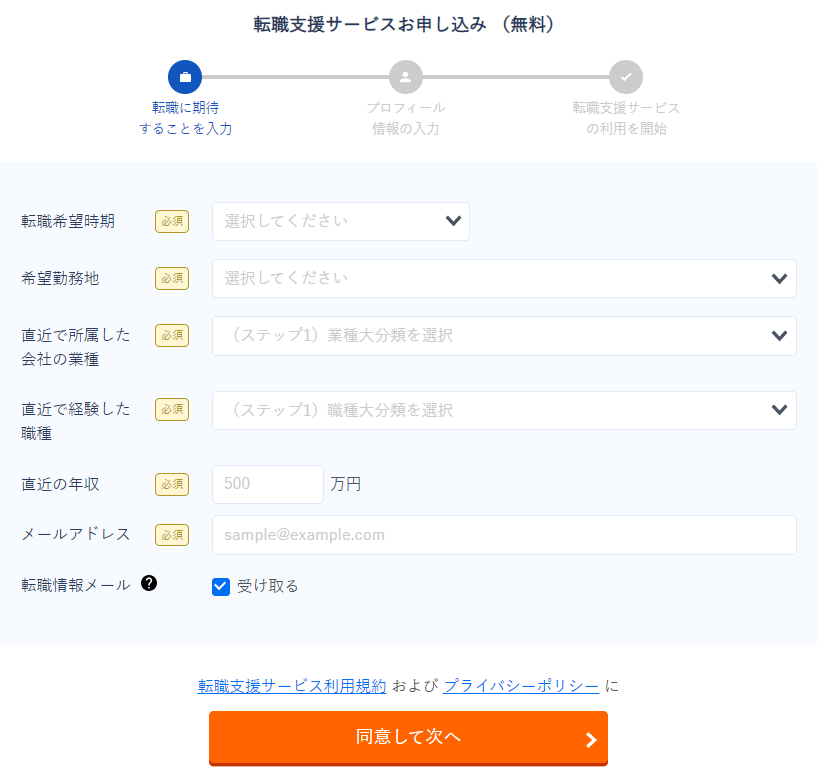Open the 転職希望時期 dropdown
The image size is (817, 775).
click(x=340, y=221)
